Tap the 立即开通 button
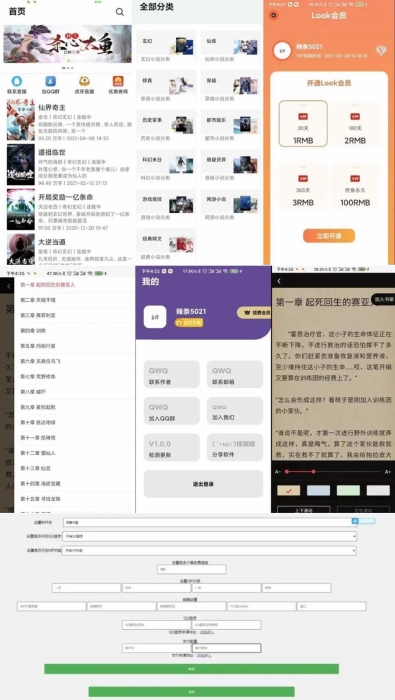The width and height of the screenshot is (395, 700). pos(329,236)
